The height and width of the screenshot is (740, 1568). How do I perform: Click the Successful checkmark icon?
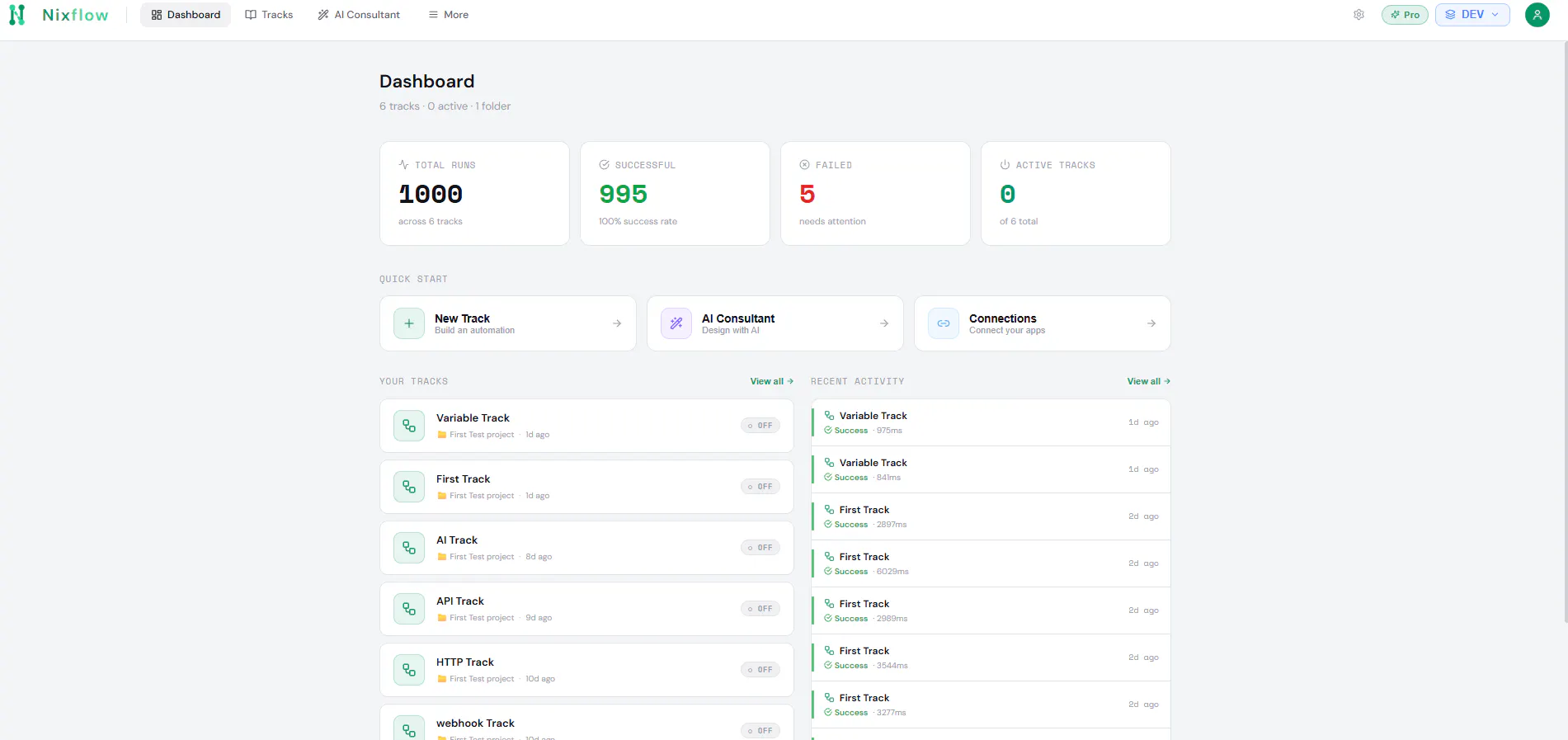604,165
